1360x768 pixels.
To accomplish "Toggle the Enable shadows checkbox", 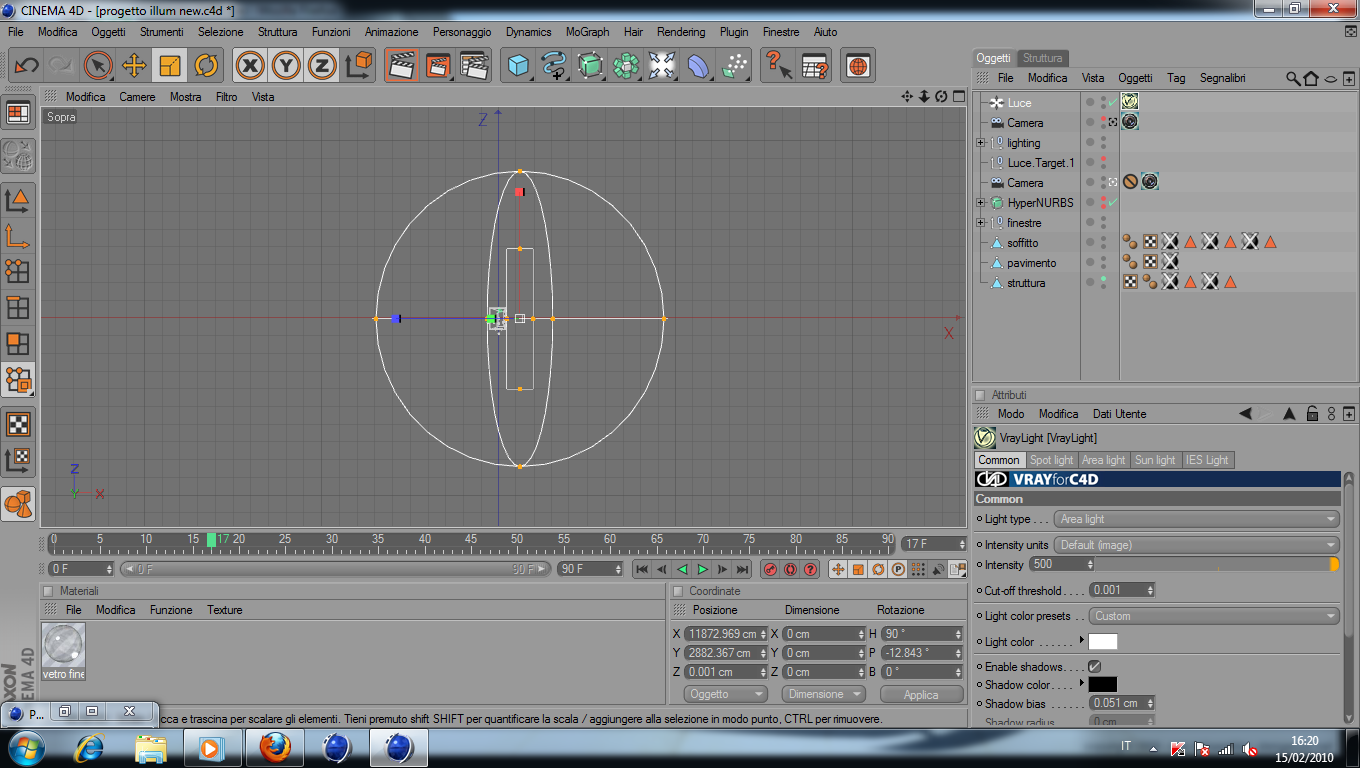I will click(x=1094, y=666).
